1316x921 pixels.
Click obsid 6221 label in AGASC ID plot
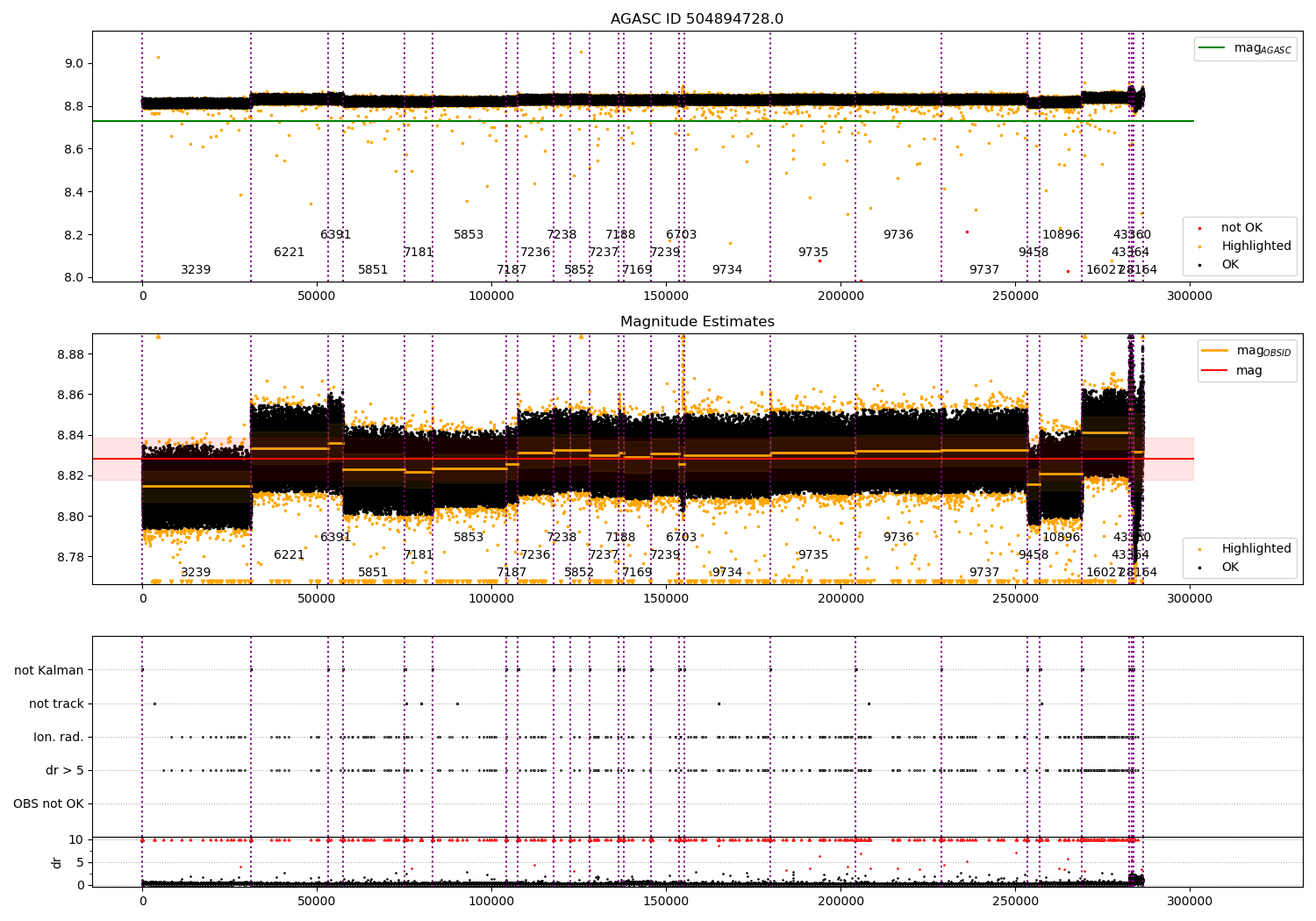pyautogui.click(x=289, y=253)
